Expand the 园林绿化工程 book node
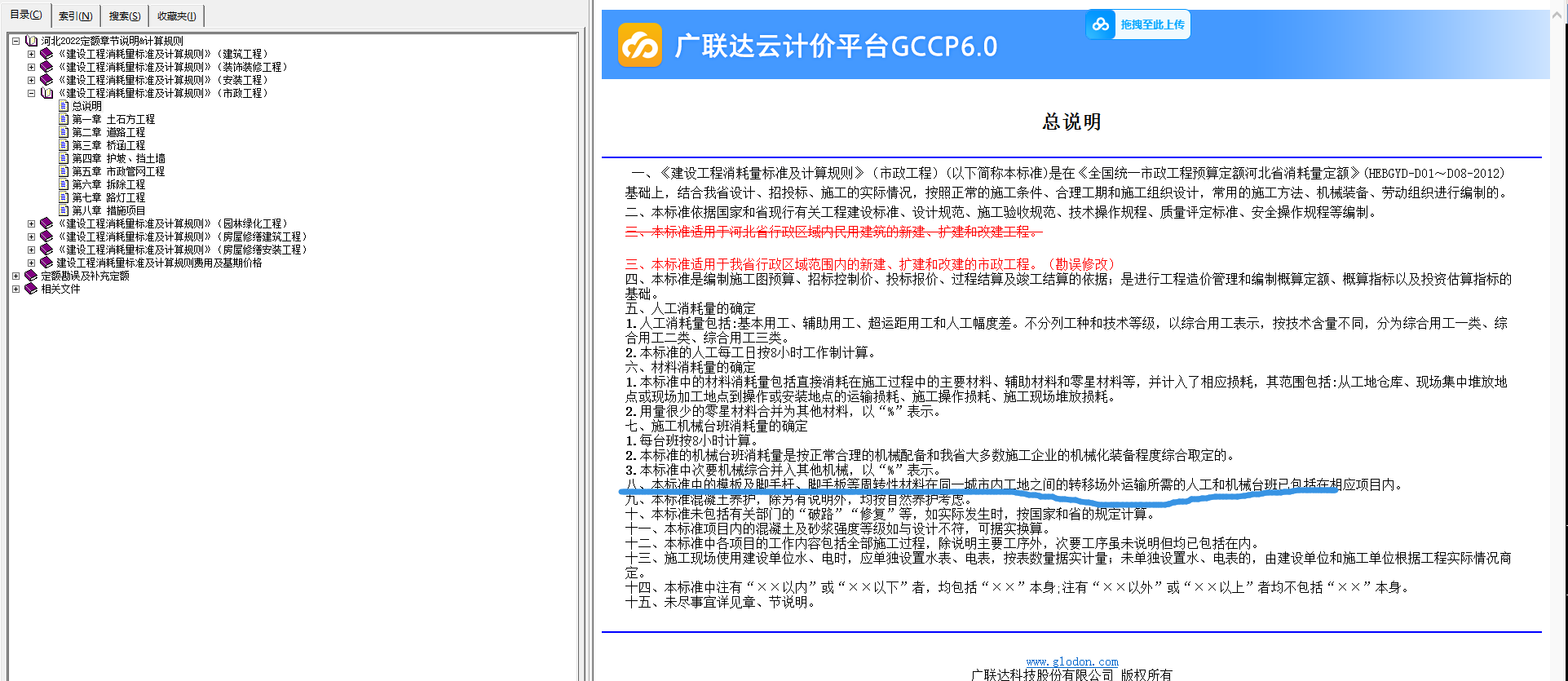Screen dimensions: 1568x681 point(31,223)
